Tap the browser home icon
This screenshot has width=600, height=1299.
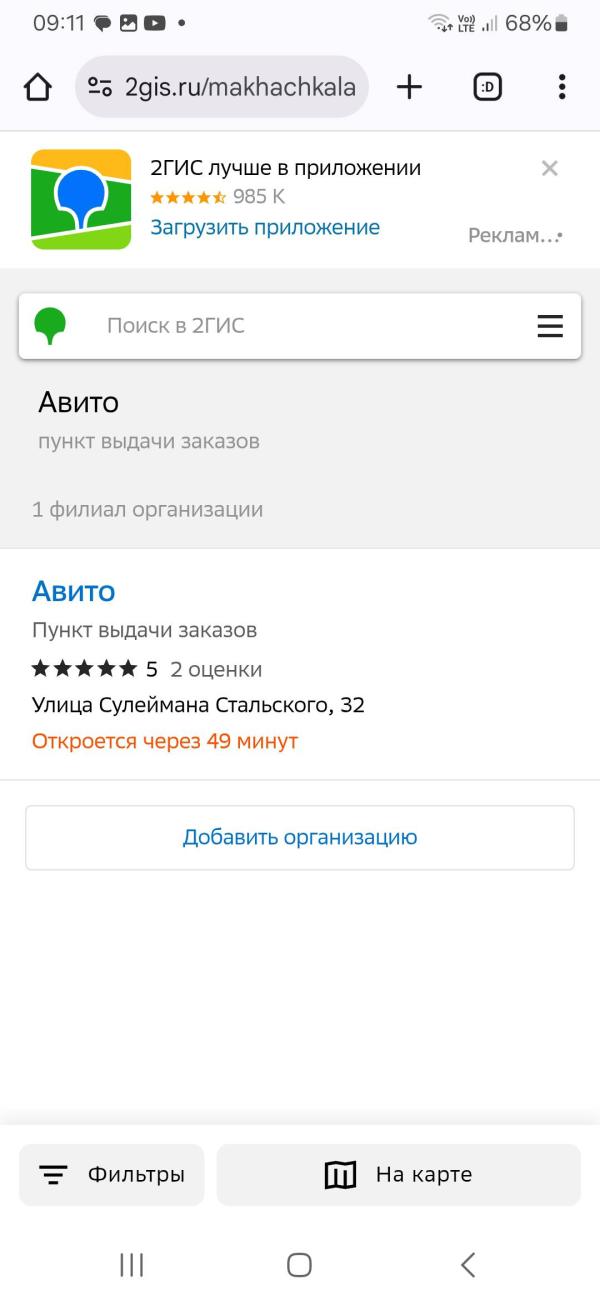coord(38,87)
